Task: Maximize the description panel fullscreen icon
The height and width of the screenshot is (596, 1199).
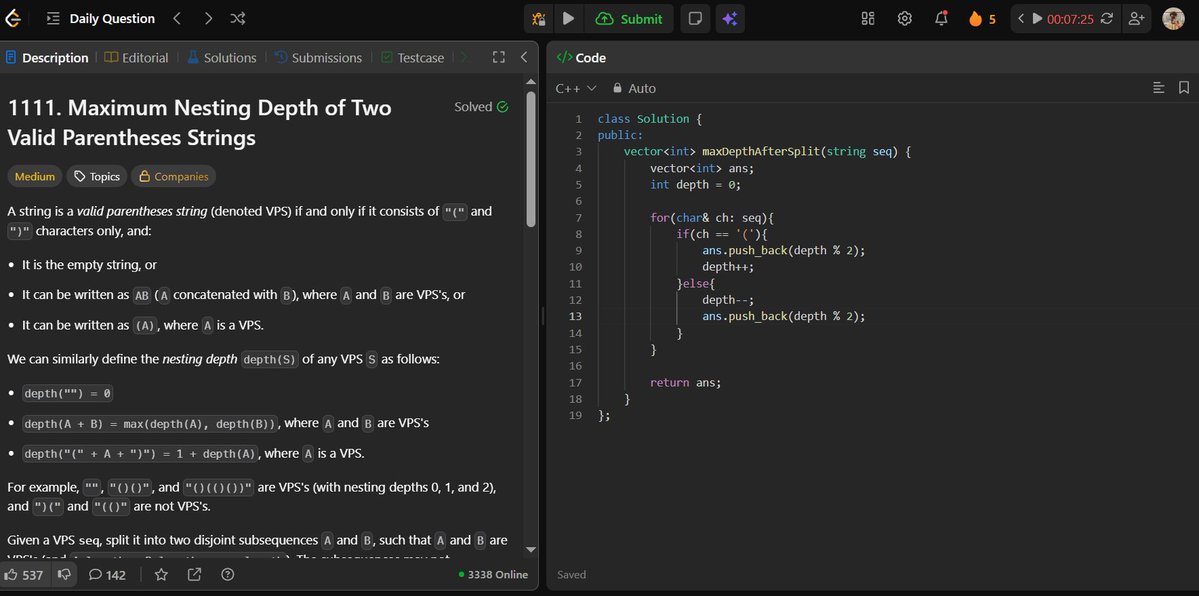Action: click(x=499, y=57)
